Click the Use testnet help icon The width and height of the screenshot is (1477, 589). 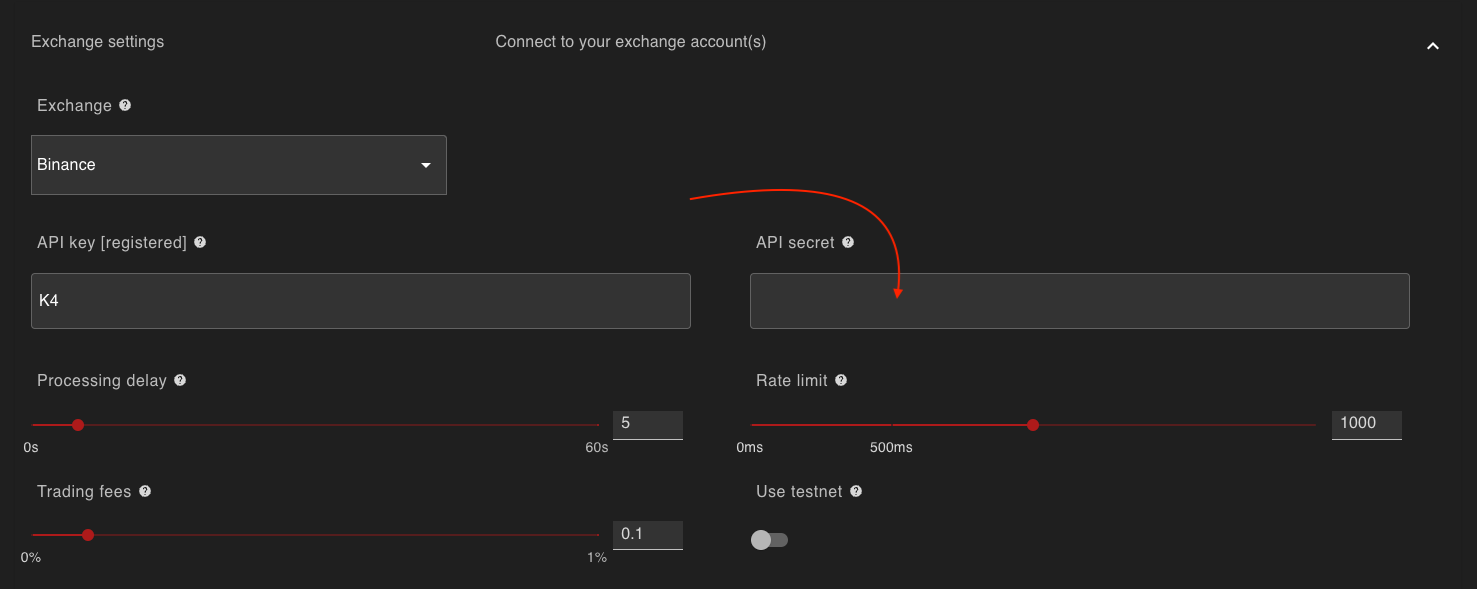[x=856, y=491]
